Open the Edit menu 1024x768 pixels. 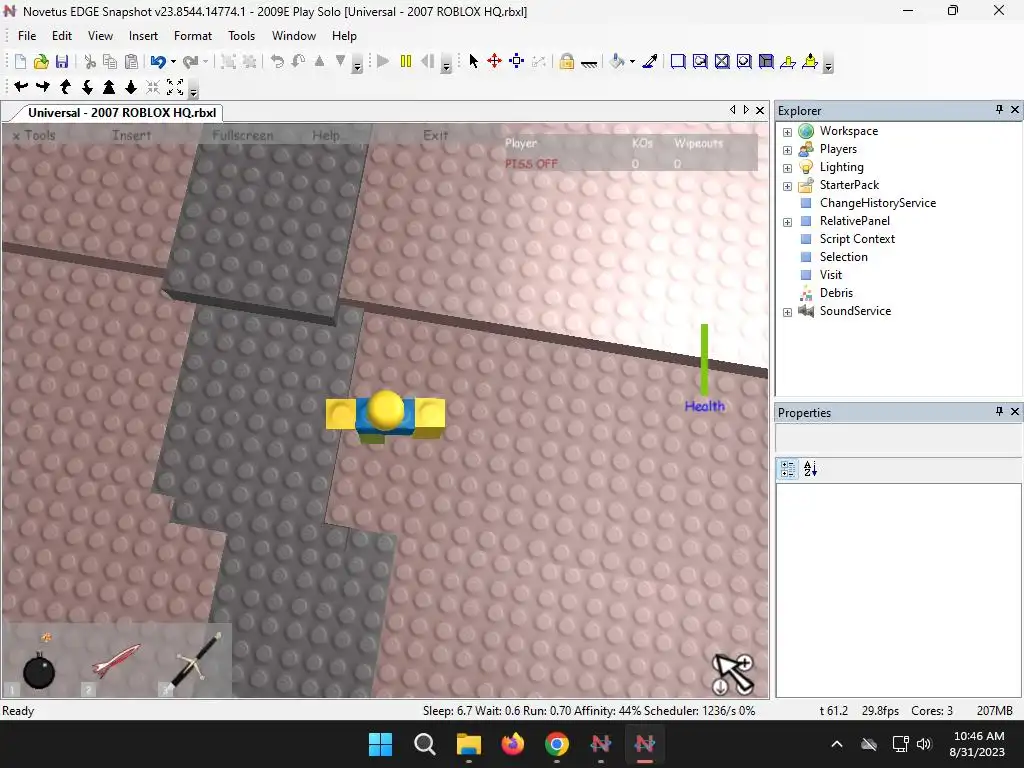click(62, 36)
